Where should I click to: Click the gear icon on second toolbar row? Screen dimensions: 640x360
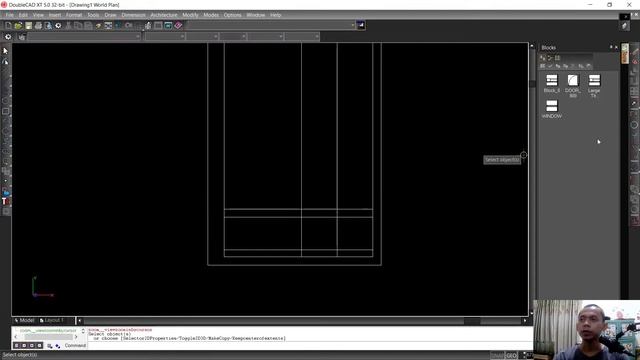coord(8,37)
